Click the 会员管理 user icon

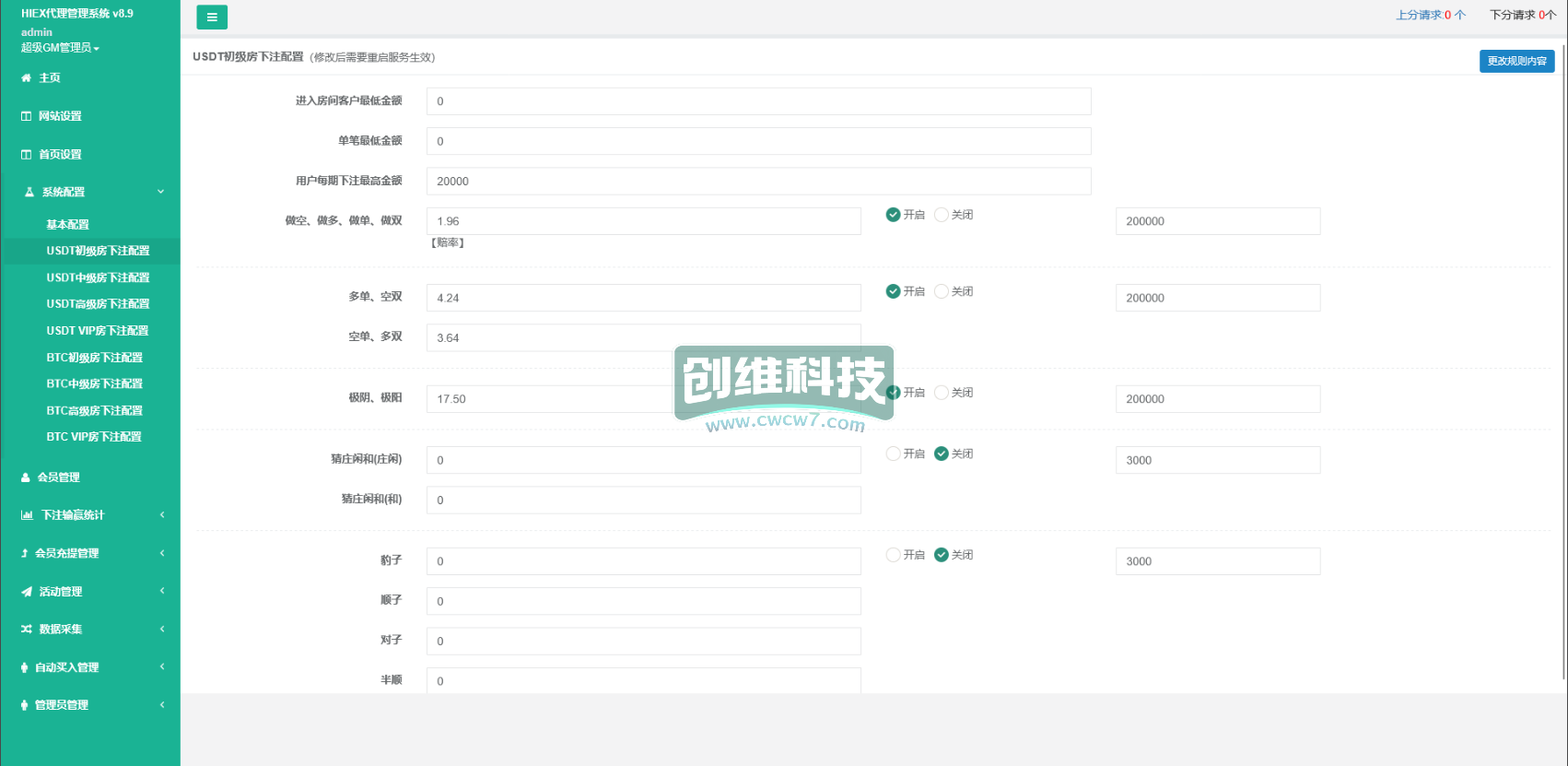[x=26, y=477]
